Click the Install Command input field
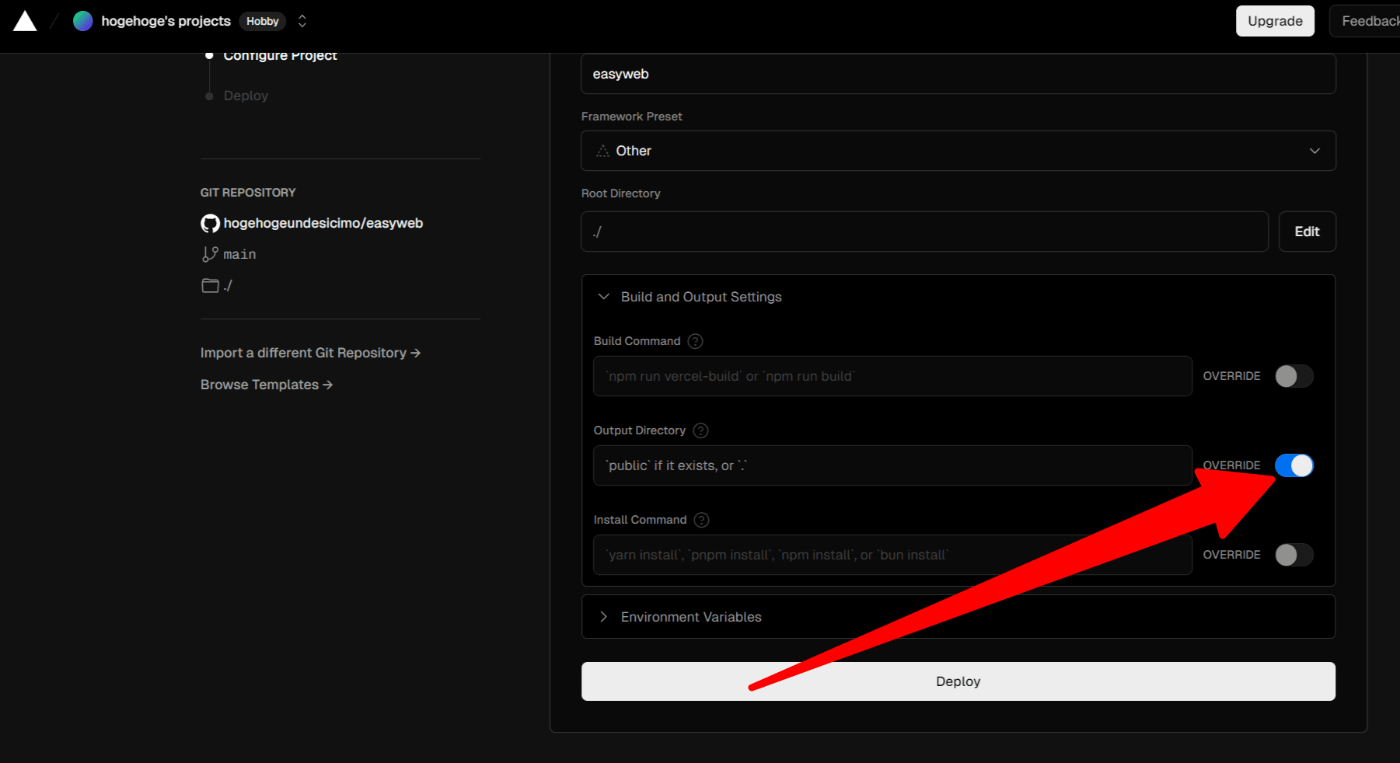This screenshot has height=763, width=1400. 892,555
